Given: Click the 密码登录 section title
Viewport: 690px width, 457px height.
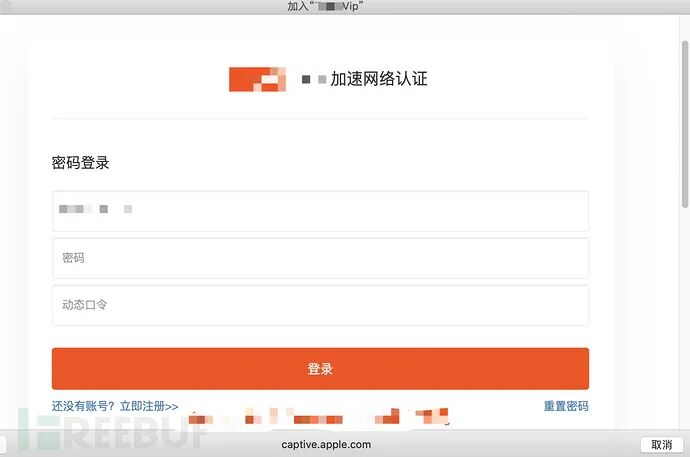Looking at the screenshot, I should click(80, 163).
